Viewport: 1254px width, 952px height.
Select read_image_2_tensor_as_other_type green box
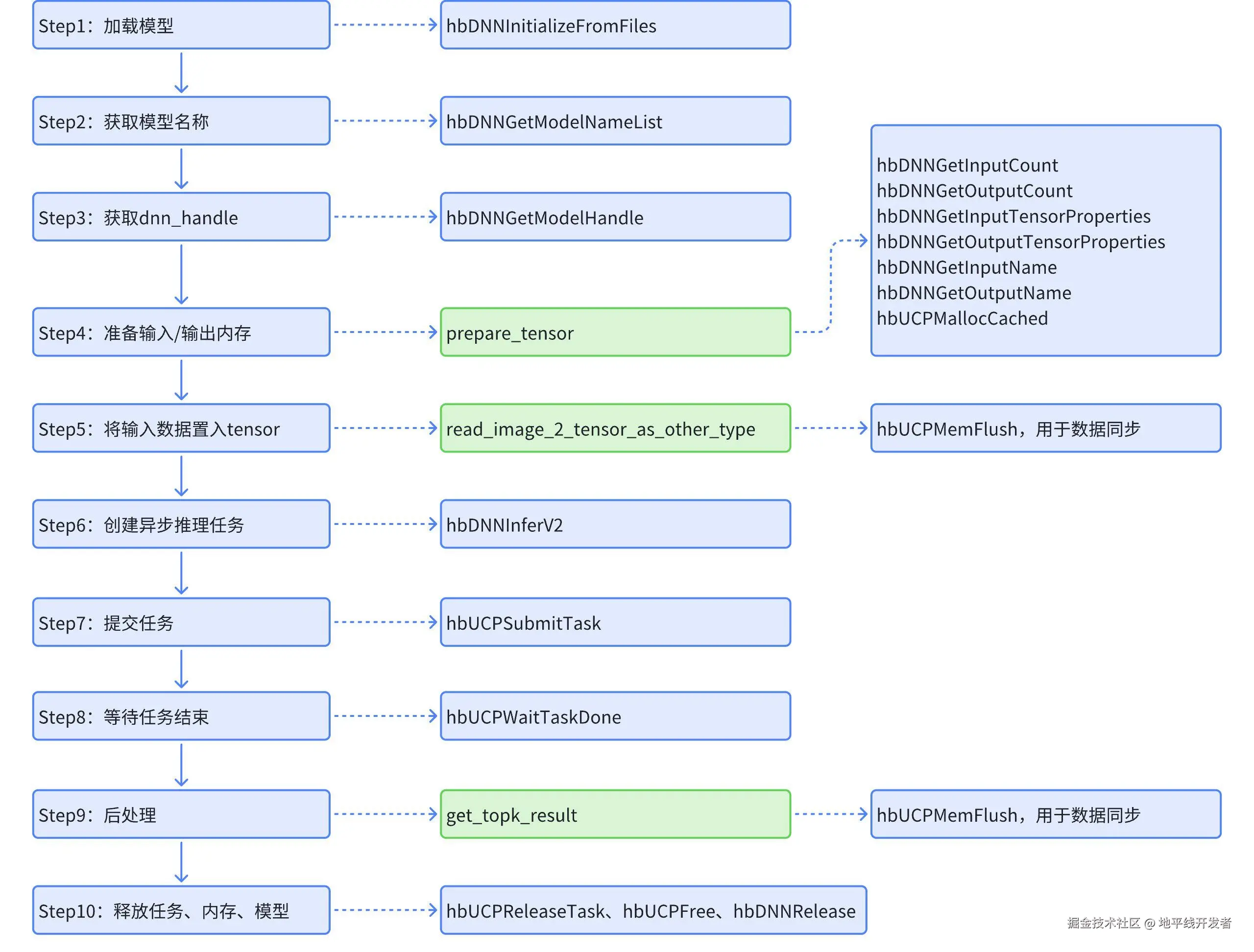[615, 428]
